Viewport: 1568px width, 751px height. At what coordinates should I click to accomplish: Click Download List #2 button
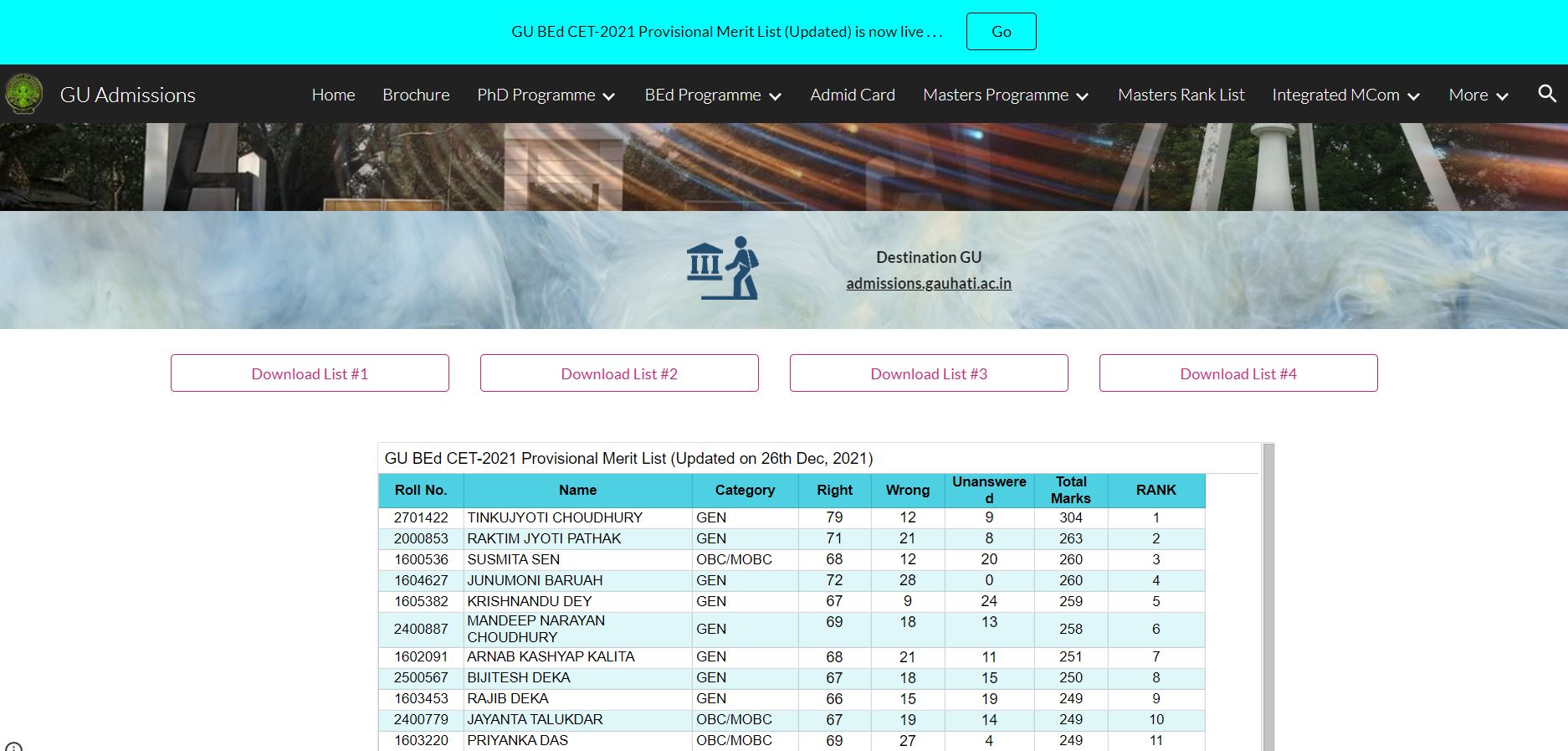[x=619, y=373]
